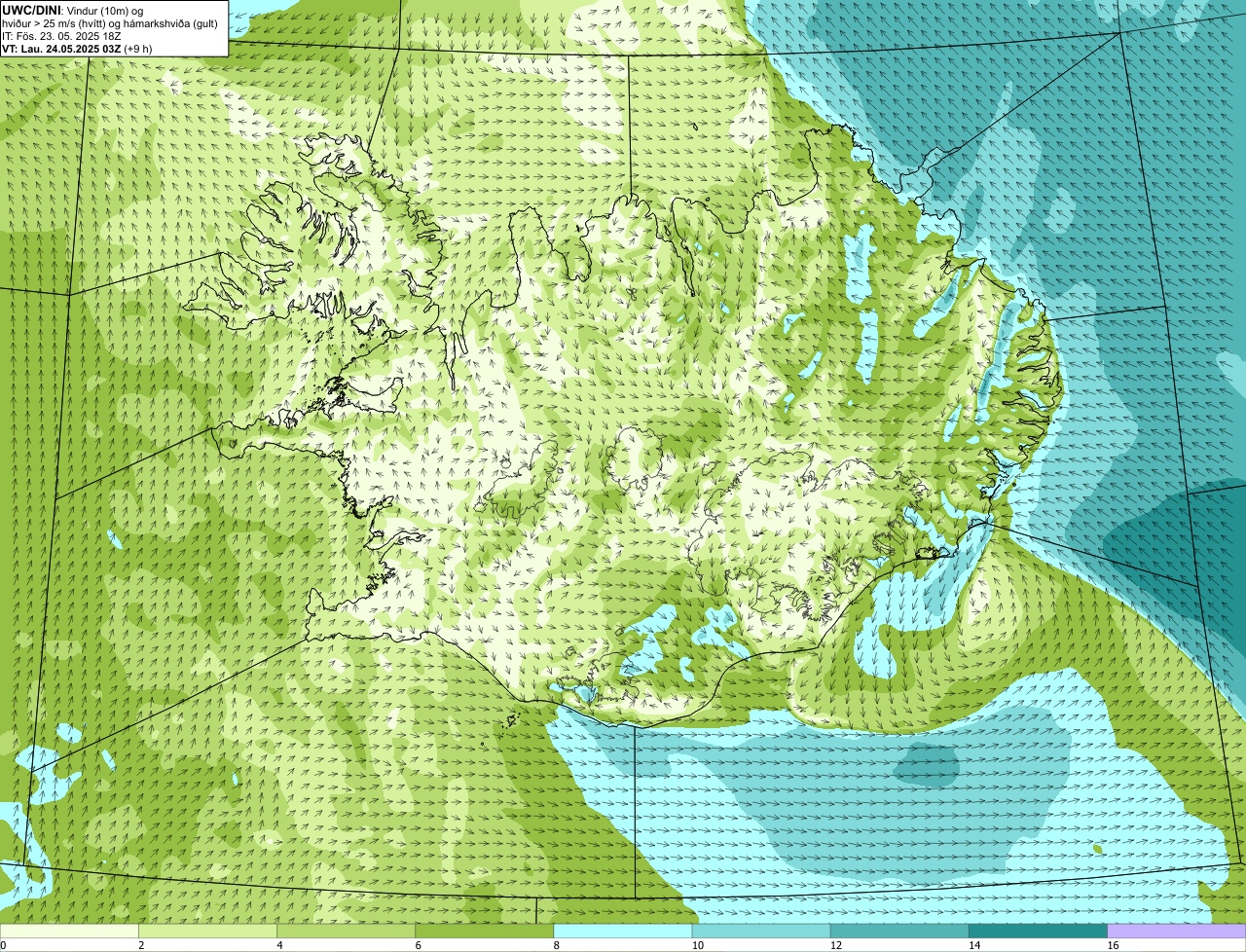Click the light teal 10–12 m/s legend swatch
This screenshot has height=952, width=1246.
[x=761, y=932]
